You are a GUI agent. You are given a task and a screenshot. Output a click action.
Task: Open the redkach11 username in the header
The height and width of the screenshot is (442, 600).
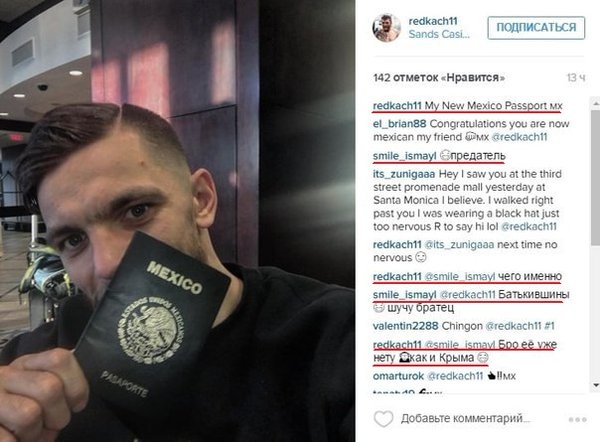pos(433,21)
